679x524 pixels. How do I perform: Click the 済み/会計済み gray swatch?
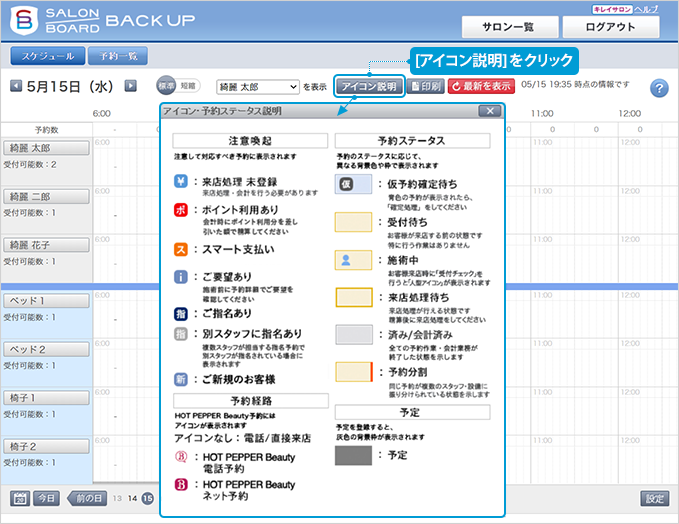[354, 335]
